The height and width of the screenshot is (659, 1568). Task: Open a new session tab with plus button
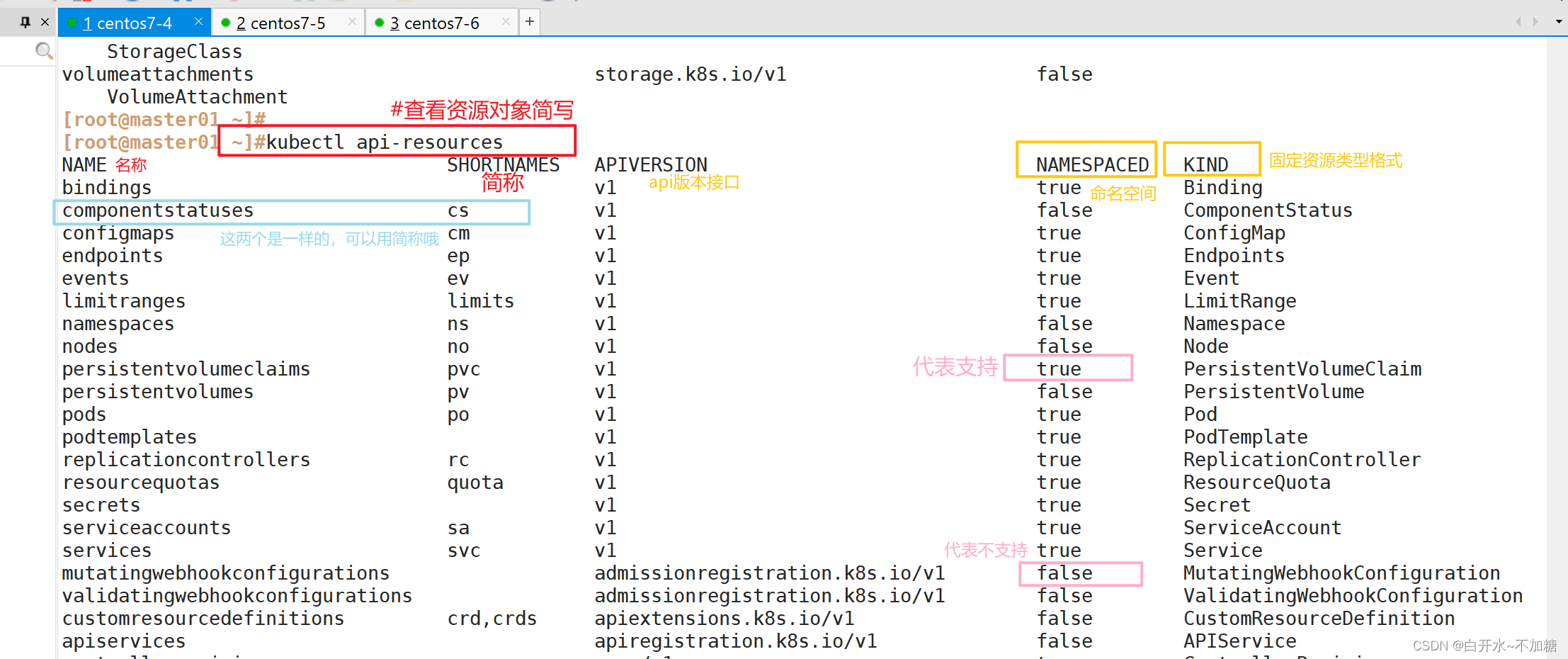coord(530,22)
